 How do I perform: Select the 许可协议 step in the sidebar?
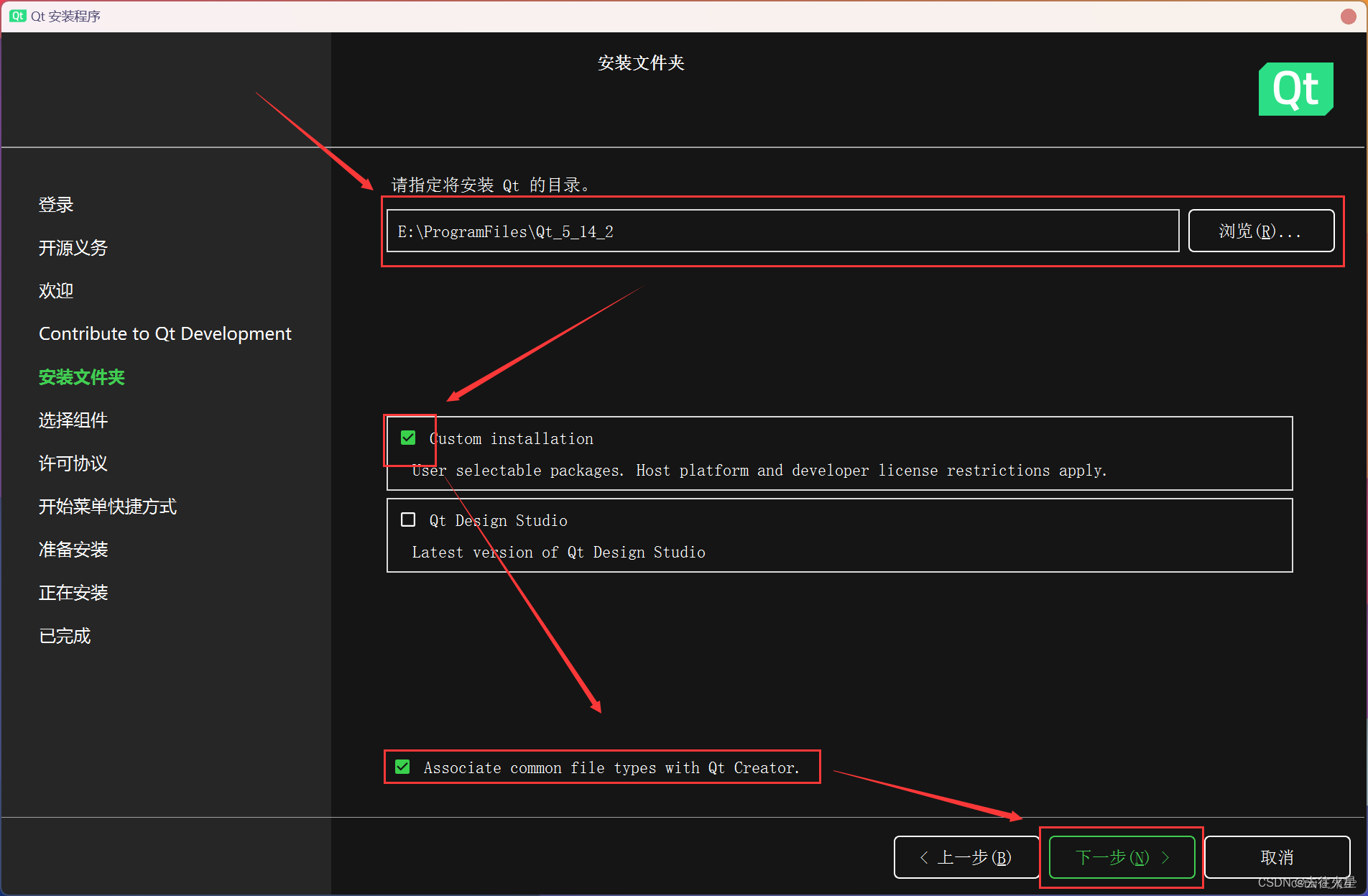click(73, 463)
